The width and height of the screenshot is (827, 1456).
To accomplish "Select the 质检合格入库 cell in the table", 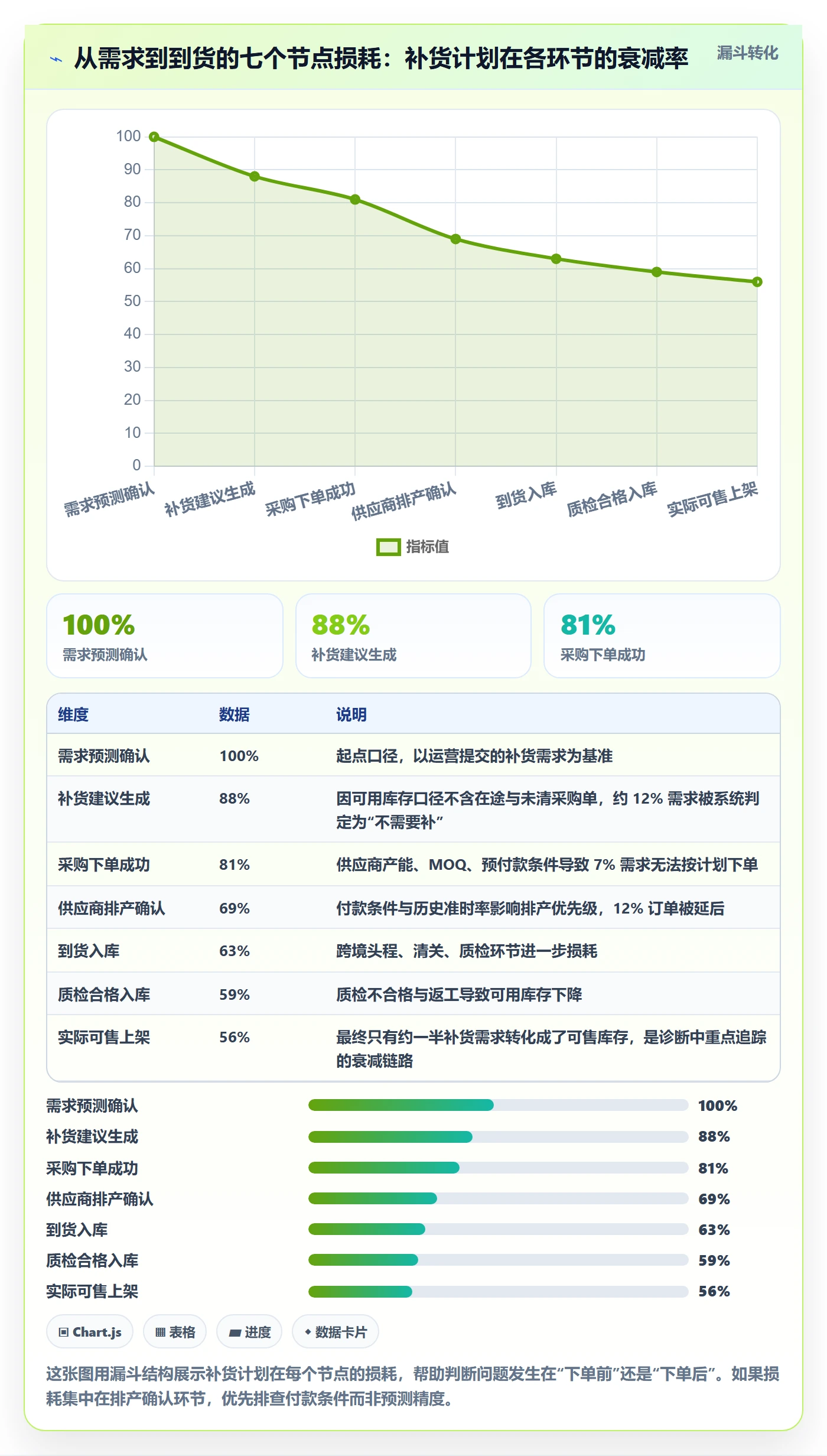I will click(104, 994).
